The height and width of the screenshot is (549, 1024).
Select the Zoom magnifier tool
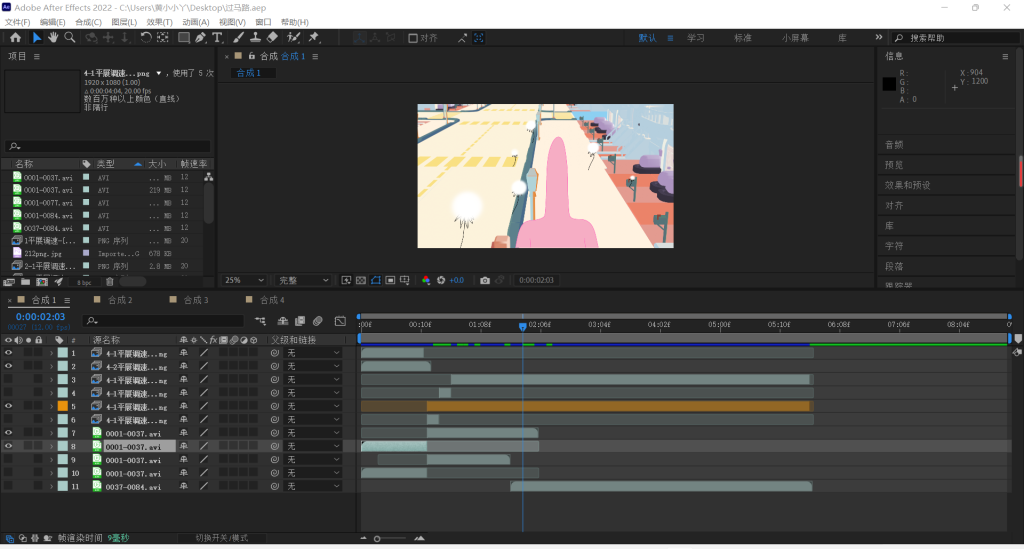coord(69,38)
